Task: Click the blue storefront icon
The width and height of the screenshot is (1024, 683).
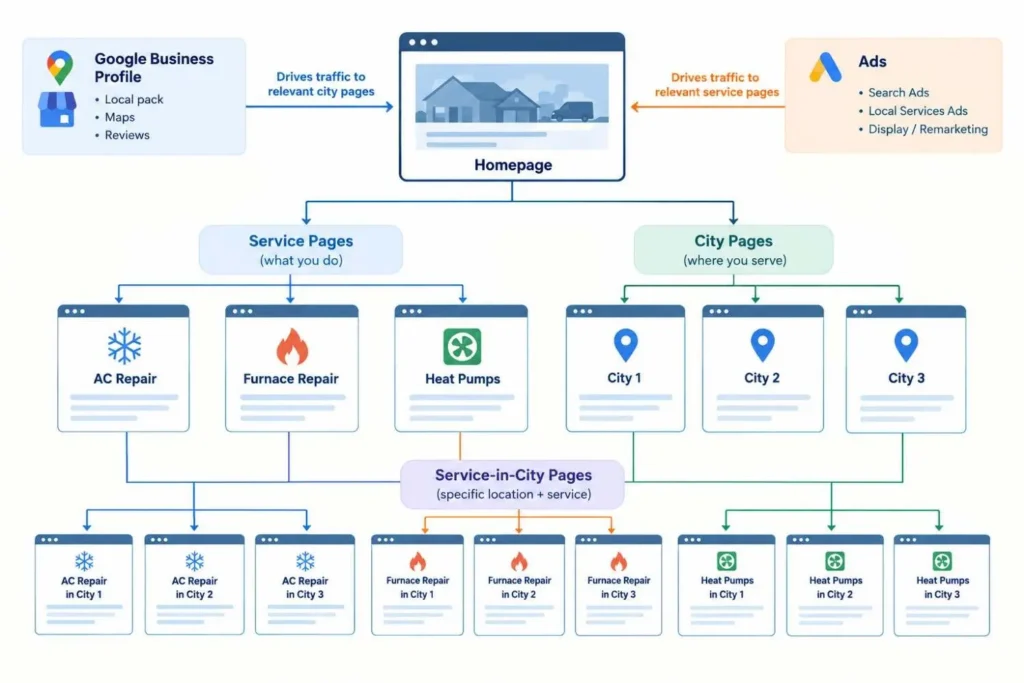Action: (57, 109)
